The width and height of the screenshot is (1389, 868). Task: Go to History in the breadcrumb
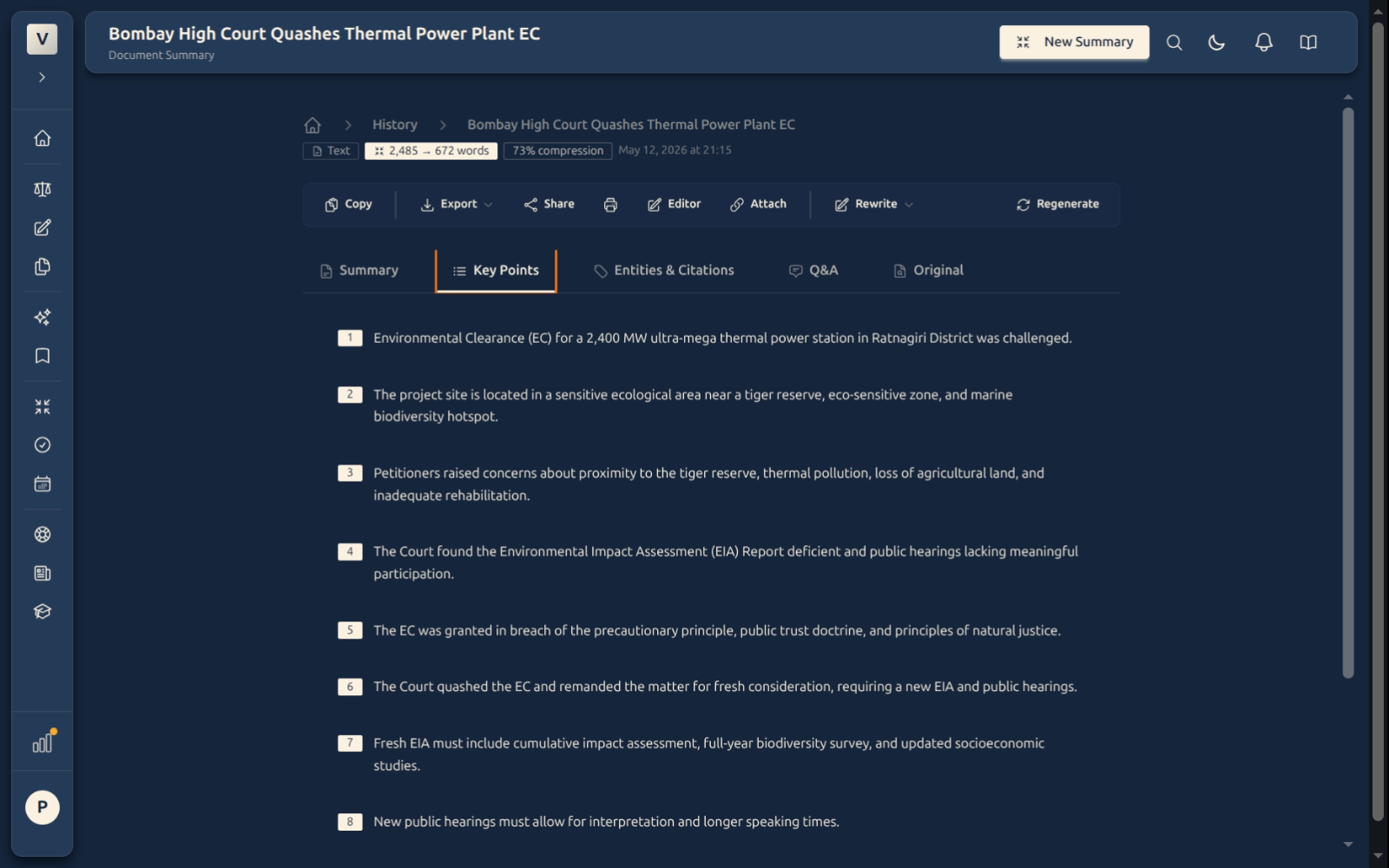[395, 125]
